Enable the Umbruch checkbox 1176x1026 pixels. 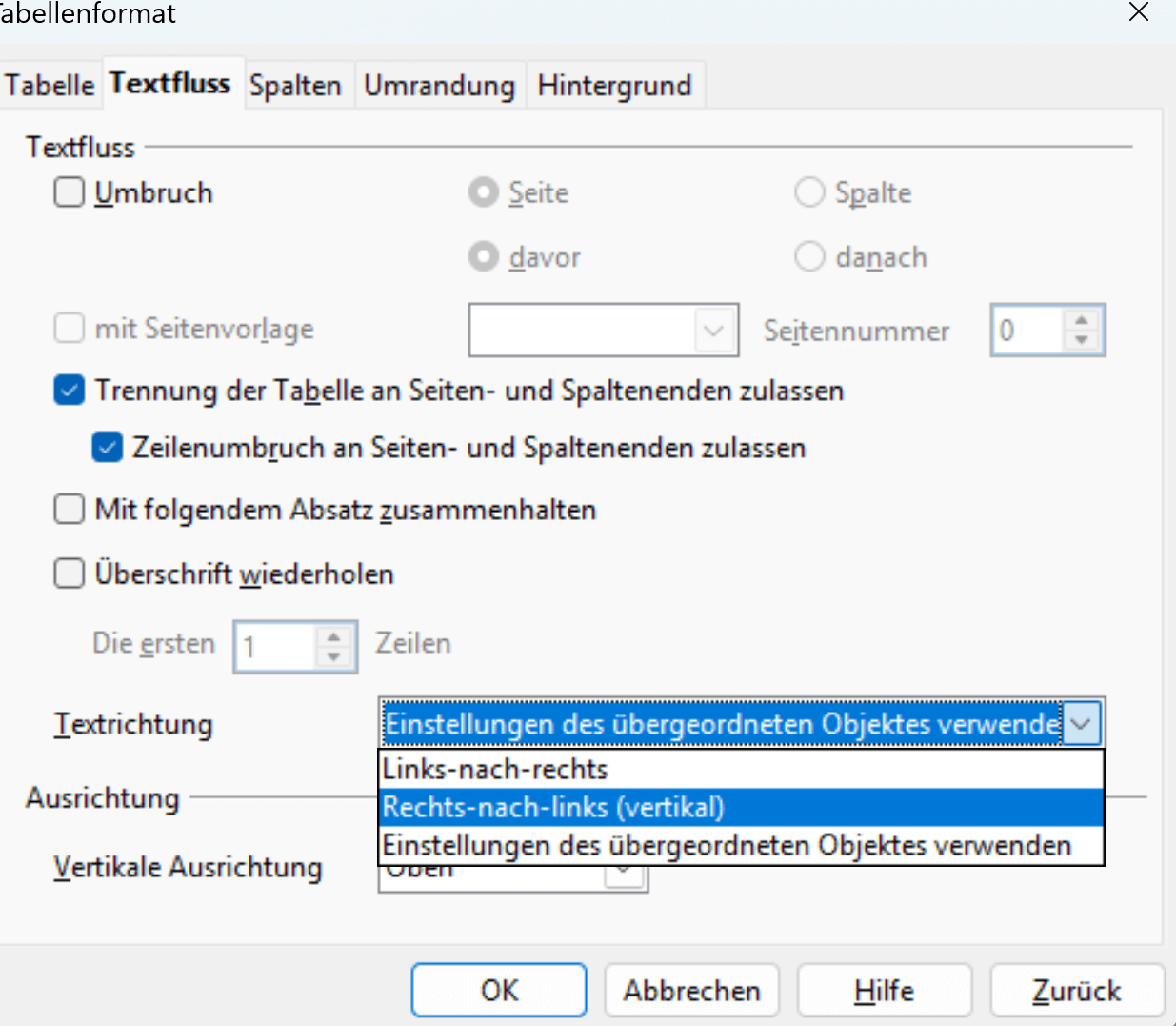70,192
